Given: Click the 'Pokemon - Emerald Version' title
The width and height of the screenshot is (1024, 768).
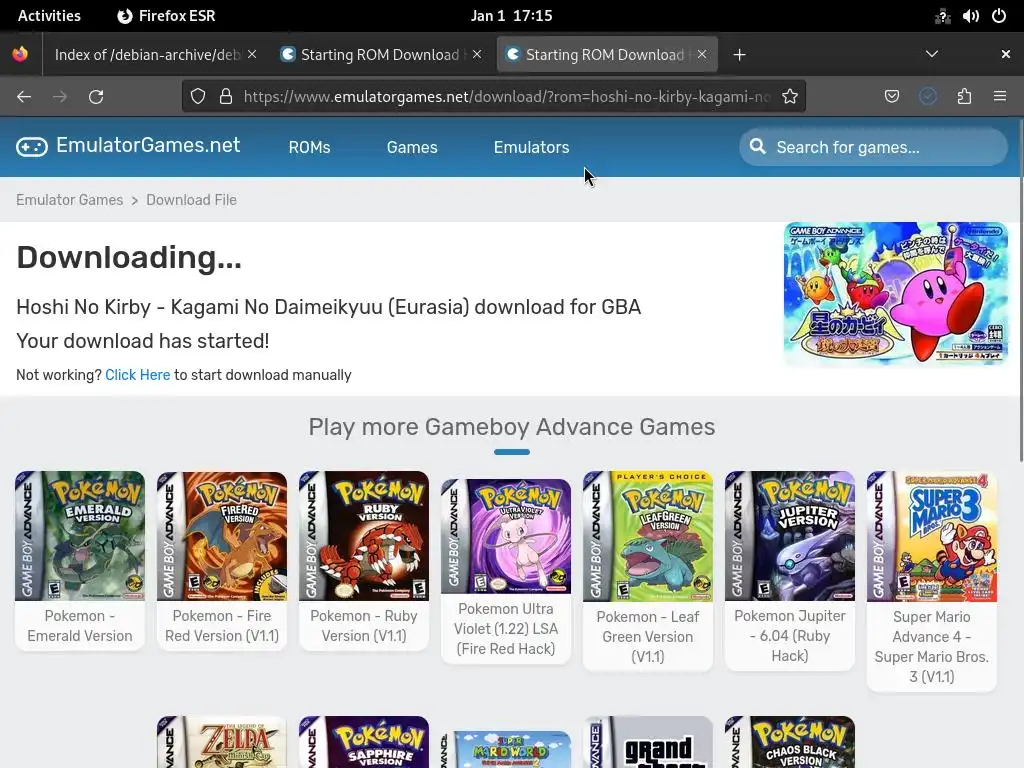Looking at the screenshot, I should coord(80,626).
